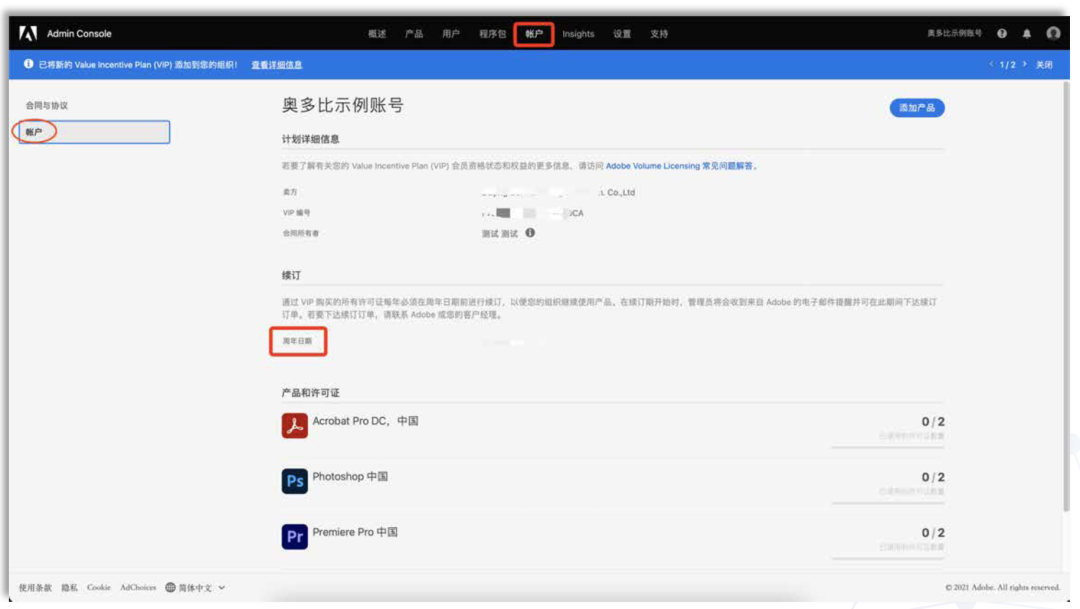Click the Premiere Pro Pr product icon
Image resolution: width=1080 pixels, height=609 pixels.
(293, 537)
